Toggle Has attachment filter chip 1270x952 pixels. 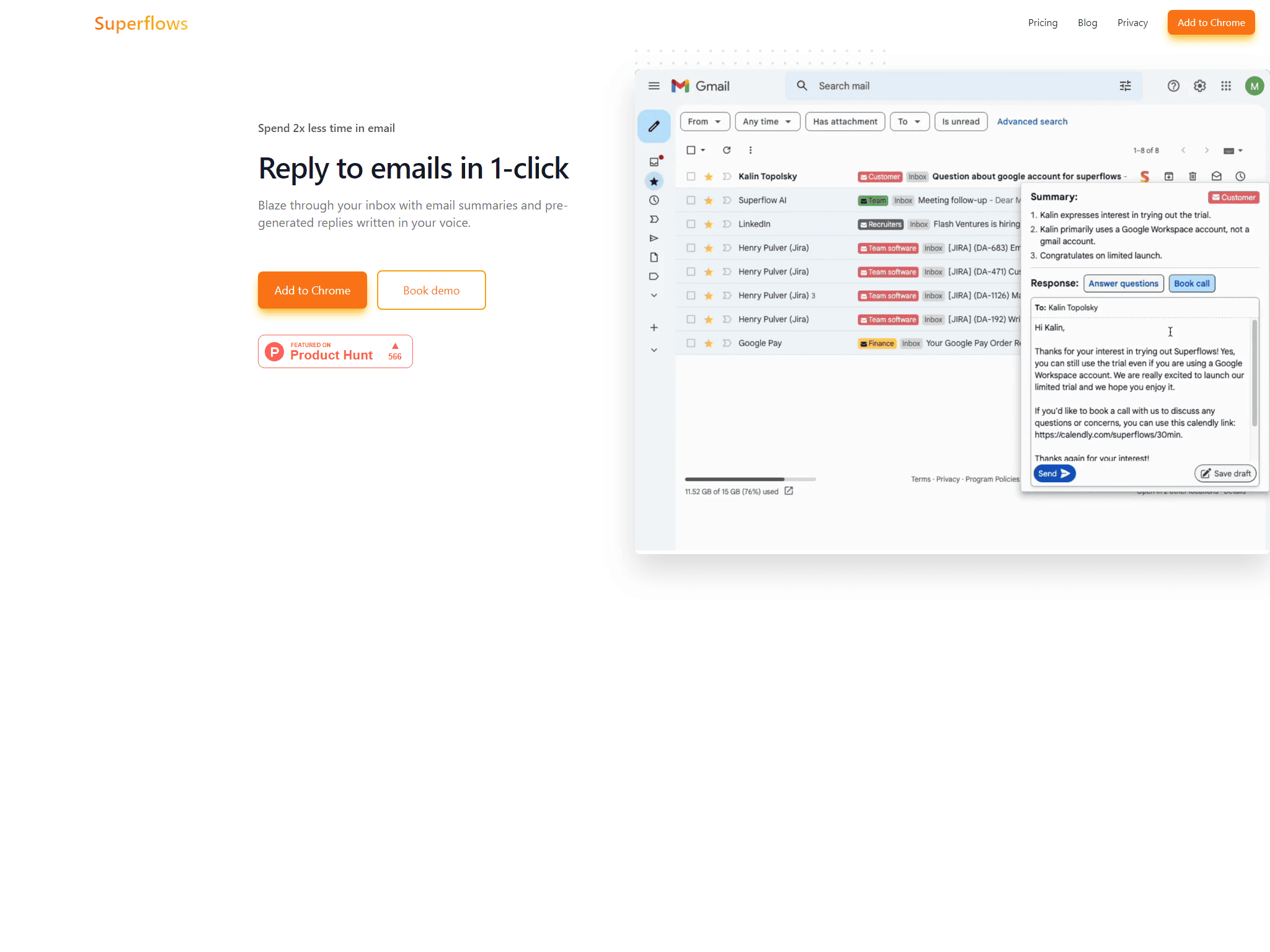coord(845,121)
